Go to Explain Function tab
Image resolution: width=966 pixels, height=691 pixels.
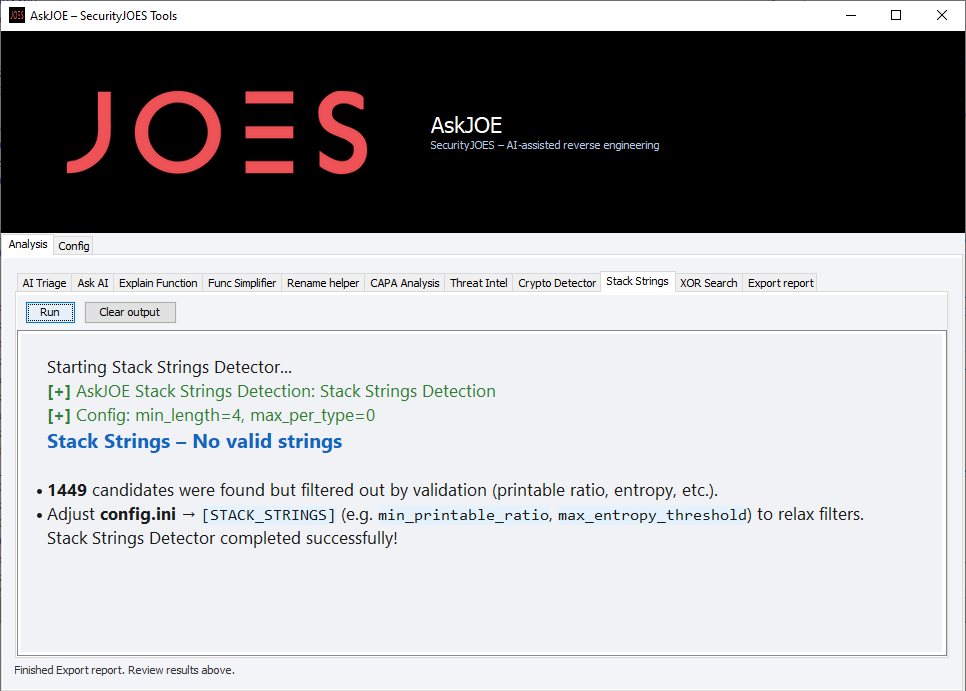(158, 283)
